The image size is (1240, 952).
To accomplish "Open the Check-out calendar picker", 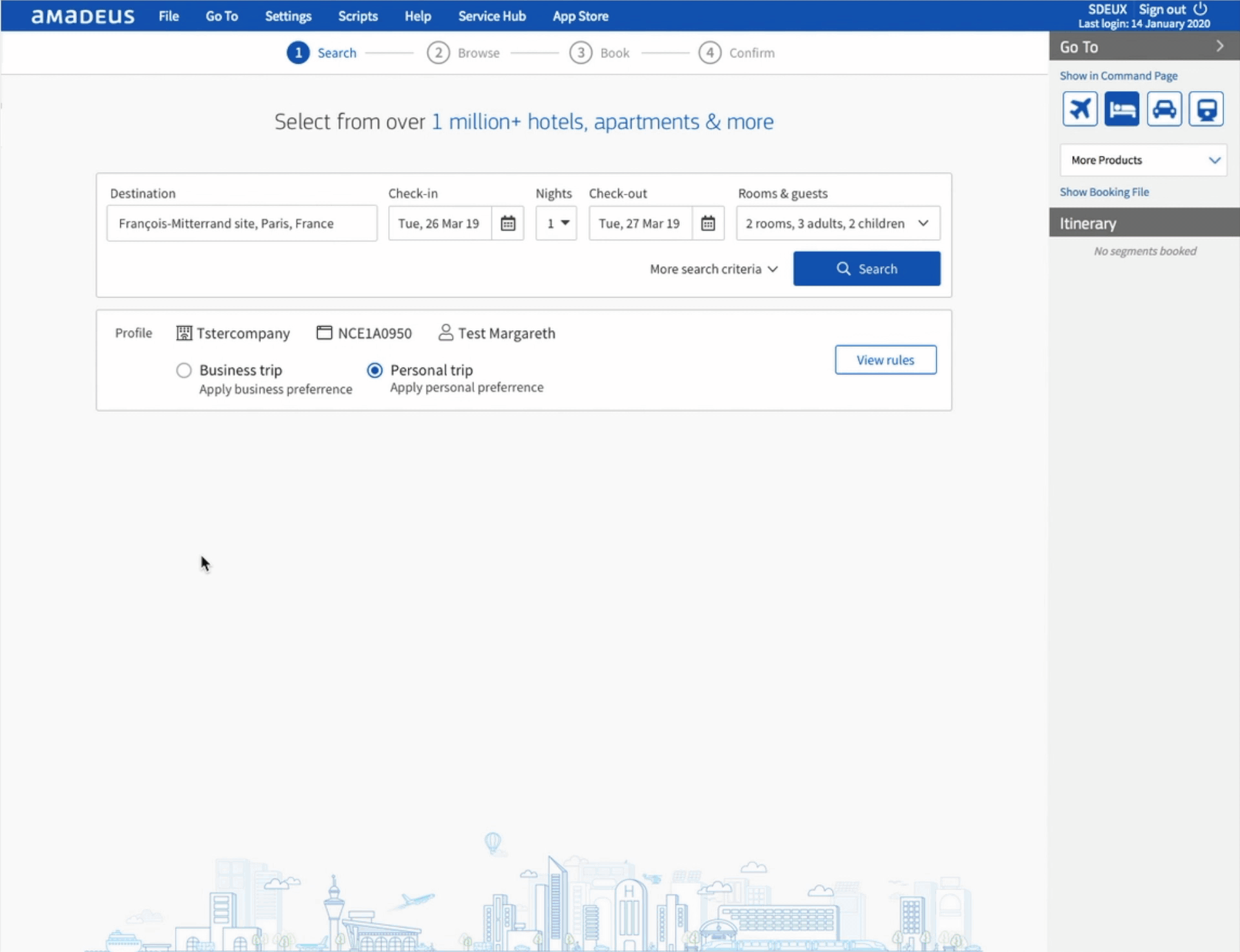I will [708, 223].
